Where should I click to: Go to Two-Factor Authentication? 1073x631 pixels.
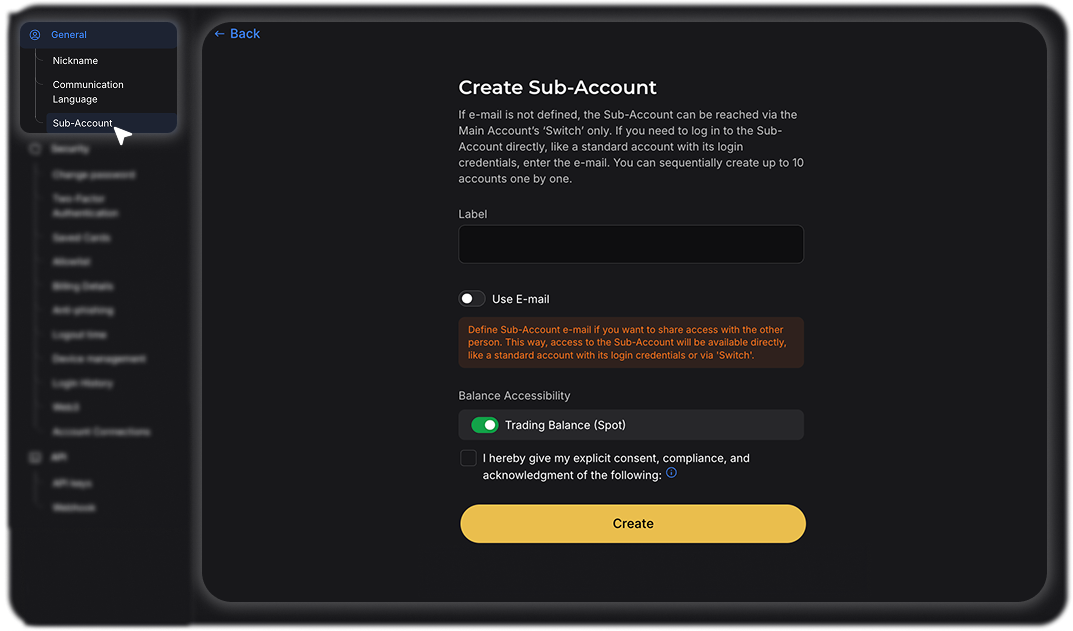point(85,206)
